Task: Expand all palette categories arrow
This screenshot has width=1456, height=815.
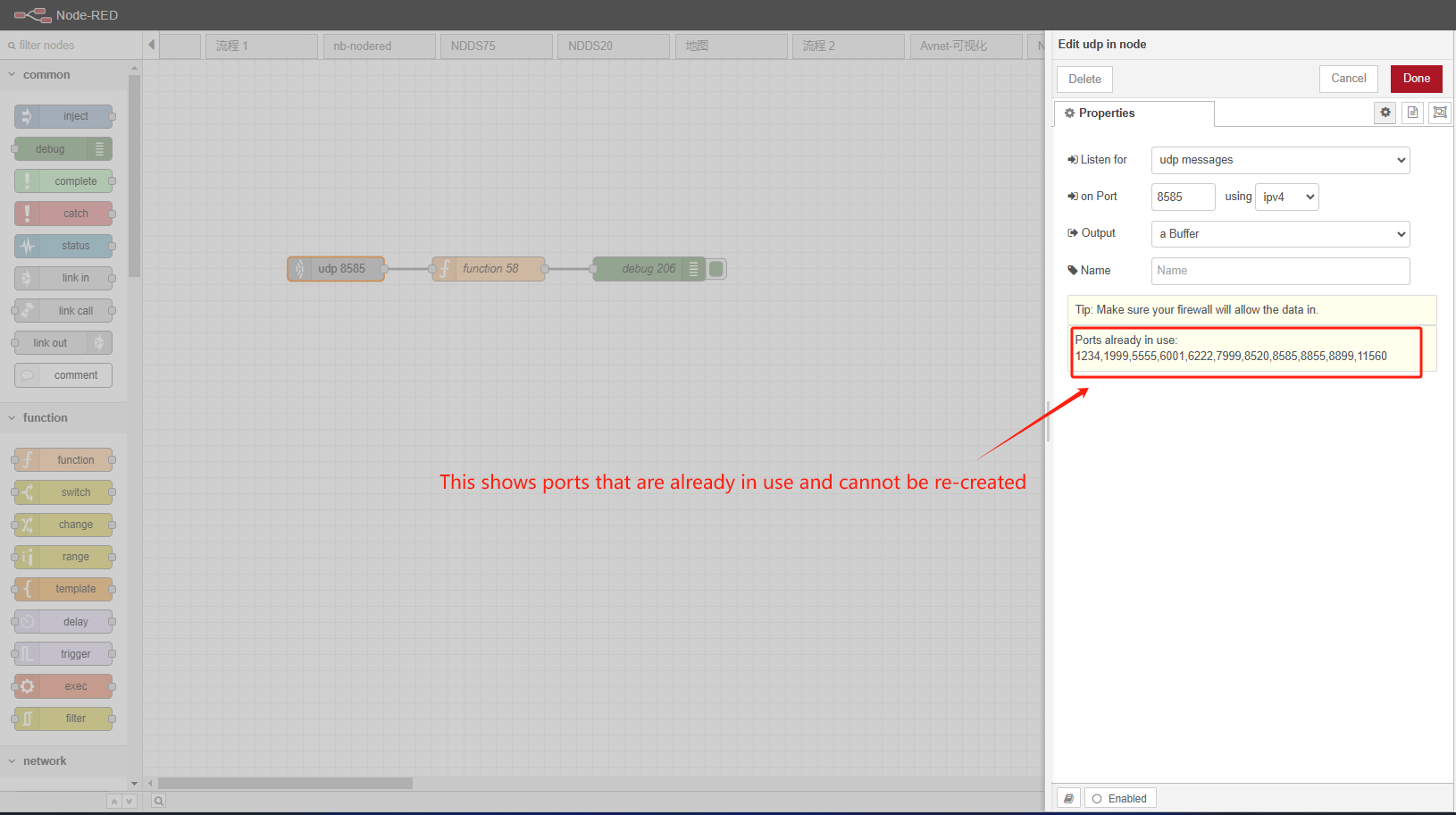Action: coord(130,802)
